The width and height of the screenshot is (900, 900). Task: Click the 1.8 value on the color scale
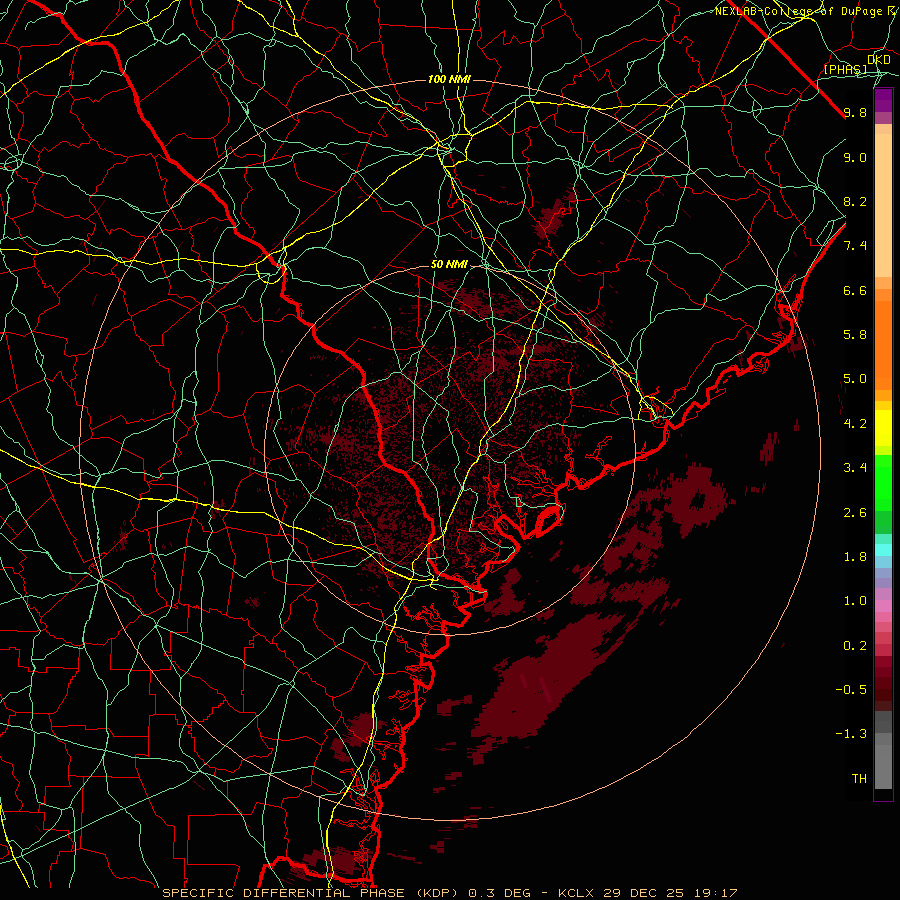pyautogui.click(x=855, y=557)
